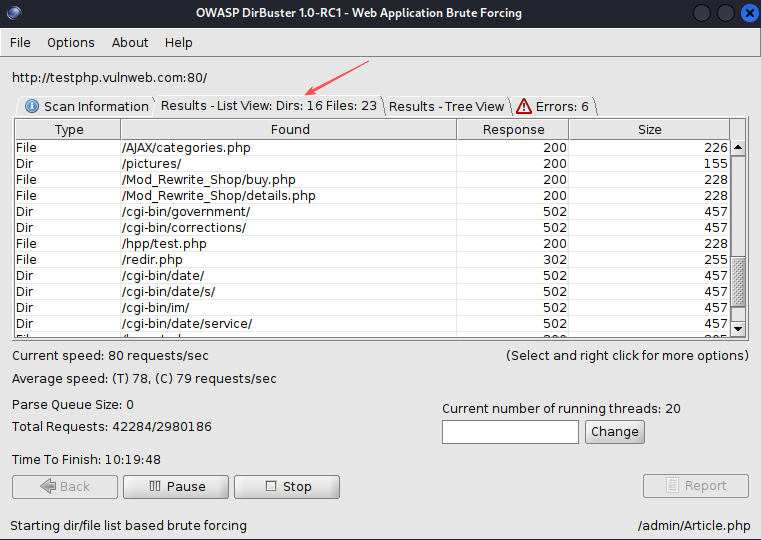Sort results by the Found column header
This screenshot has width=761, height=540.
click(x=289, y=130)
